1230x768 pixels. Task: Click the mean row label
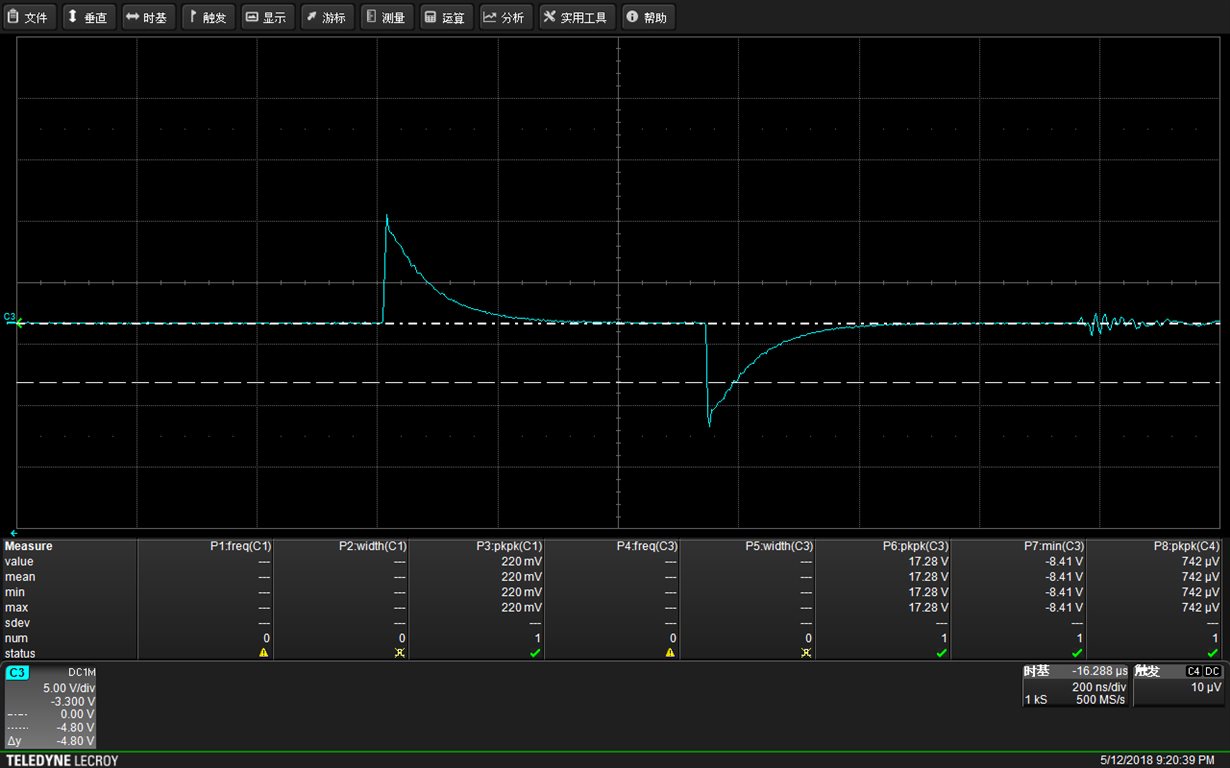coord(19,576)
